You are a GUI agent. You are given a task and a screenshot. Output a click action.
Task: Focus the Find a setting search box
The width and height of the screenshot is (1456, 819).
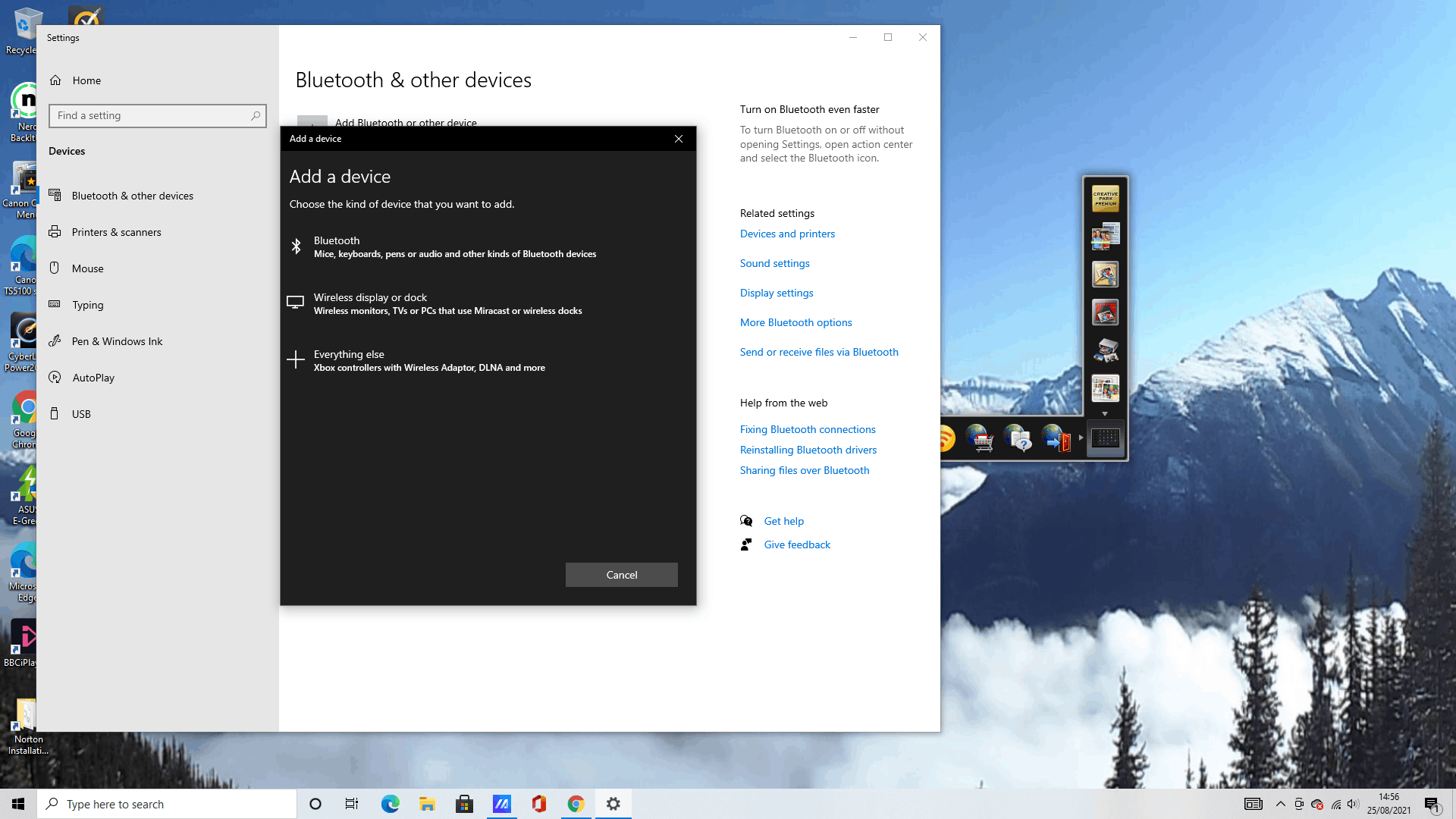(158, 115)
